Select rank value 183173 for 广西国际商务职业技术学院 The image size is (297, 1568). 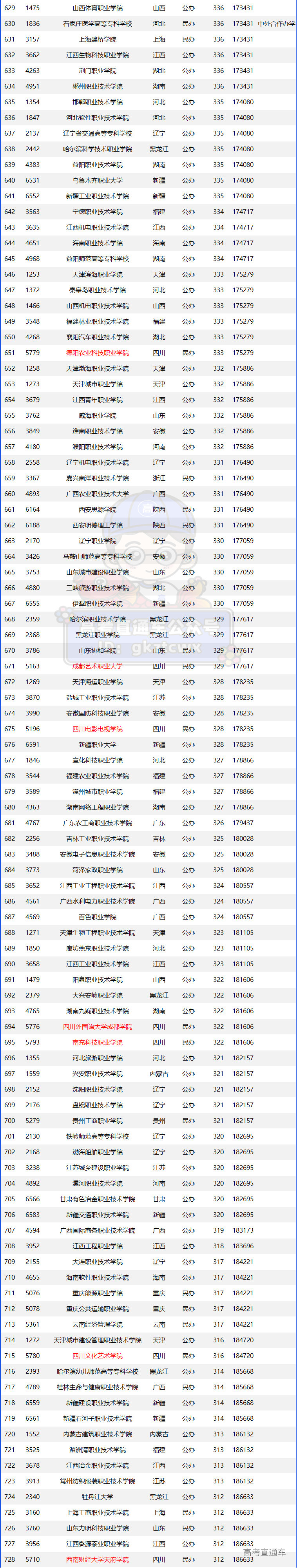[243, 1231]
